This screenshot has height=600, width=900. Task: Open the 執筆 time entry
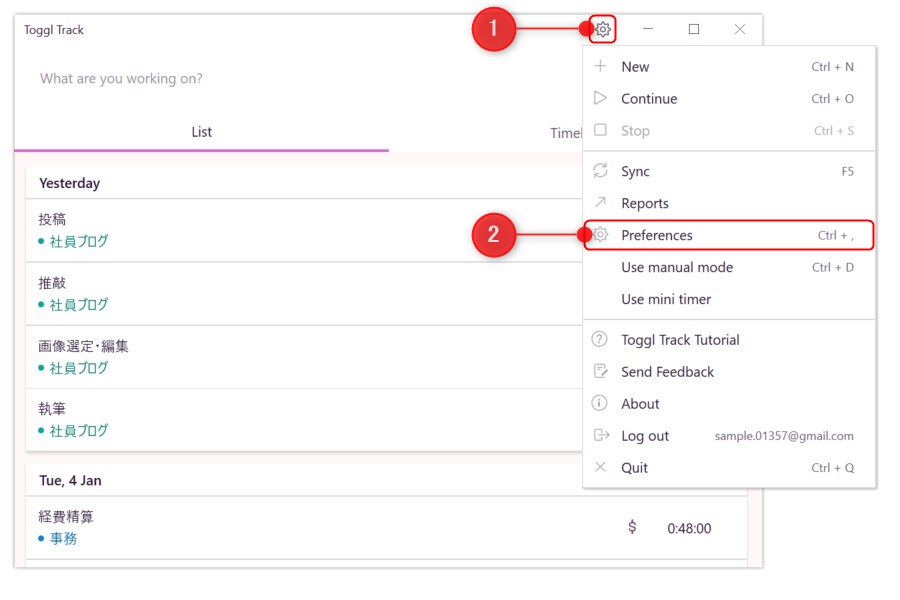[304, 420]
